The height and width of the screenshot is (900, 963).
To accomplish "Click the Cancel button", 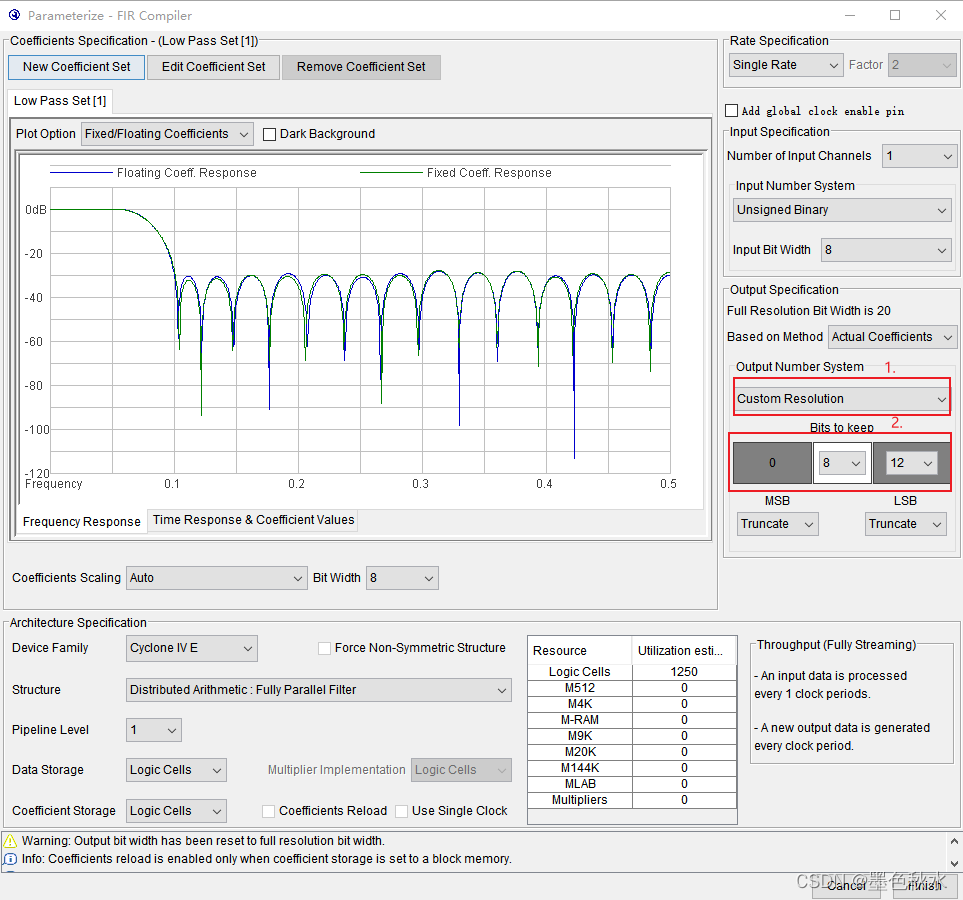I will click(x=846, y=886).
